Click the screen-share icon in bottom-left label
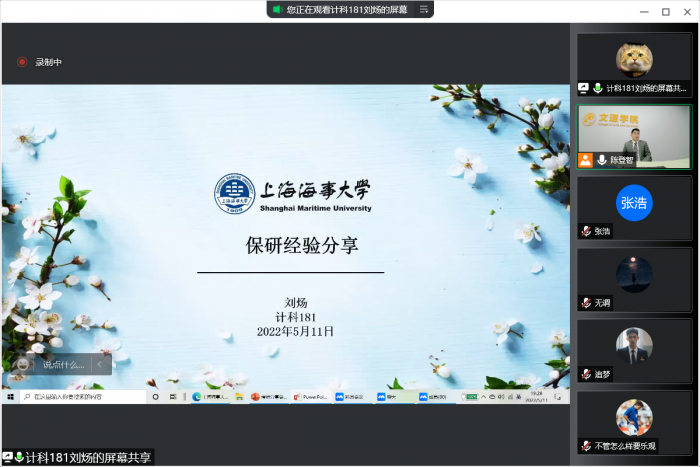Viewport: 700px width, 467px height. pyautogui.click(x=8, y=457)
